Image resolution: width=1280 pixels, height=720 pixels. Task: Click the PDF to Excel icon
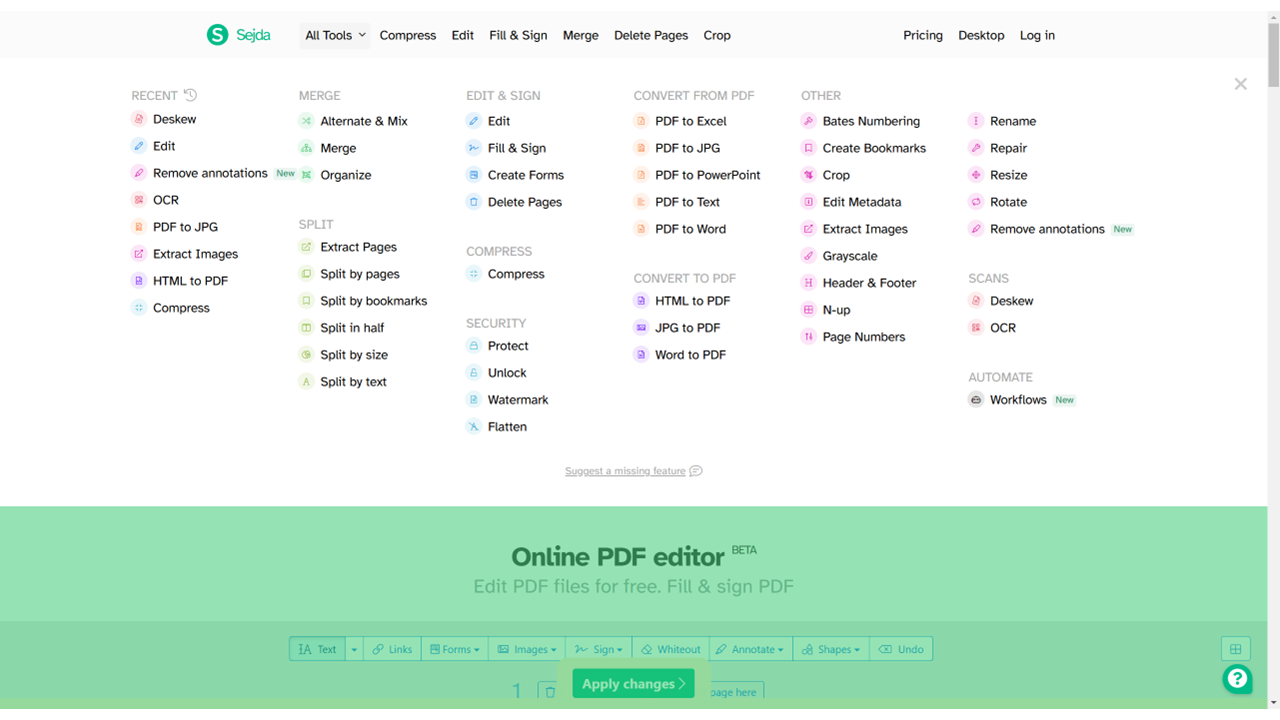pos(641,121)
